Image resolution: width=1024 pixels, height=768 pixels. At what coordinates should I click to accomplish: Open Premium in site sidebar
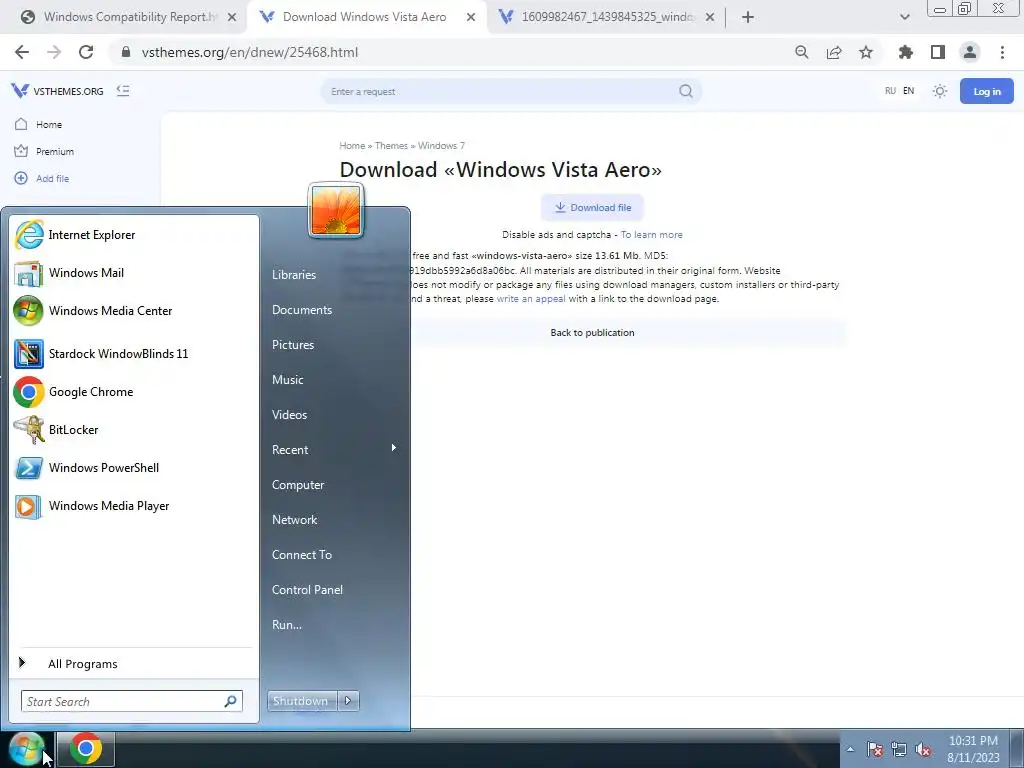coord(44,152)
